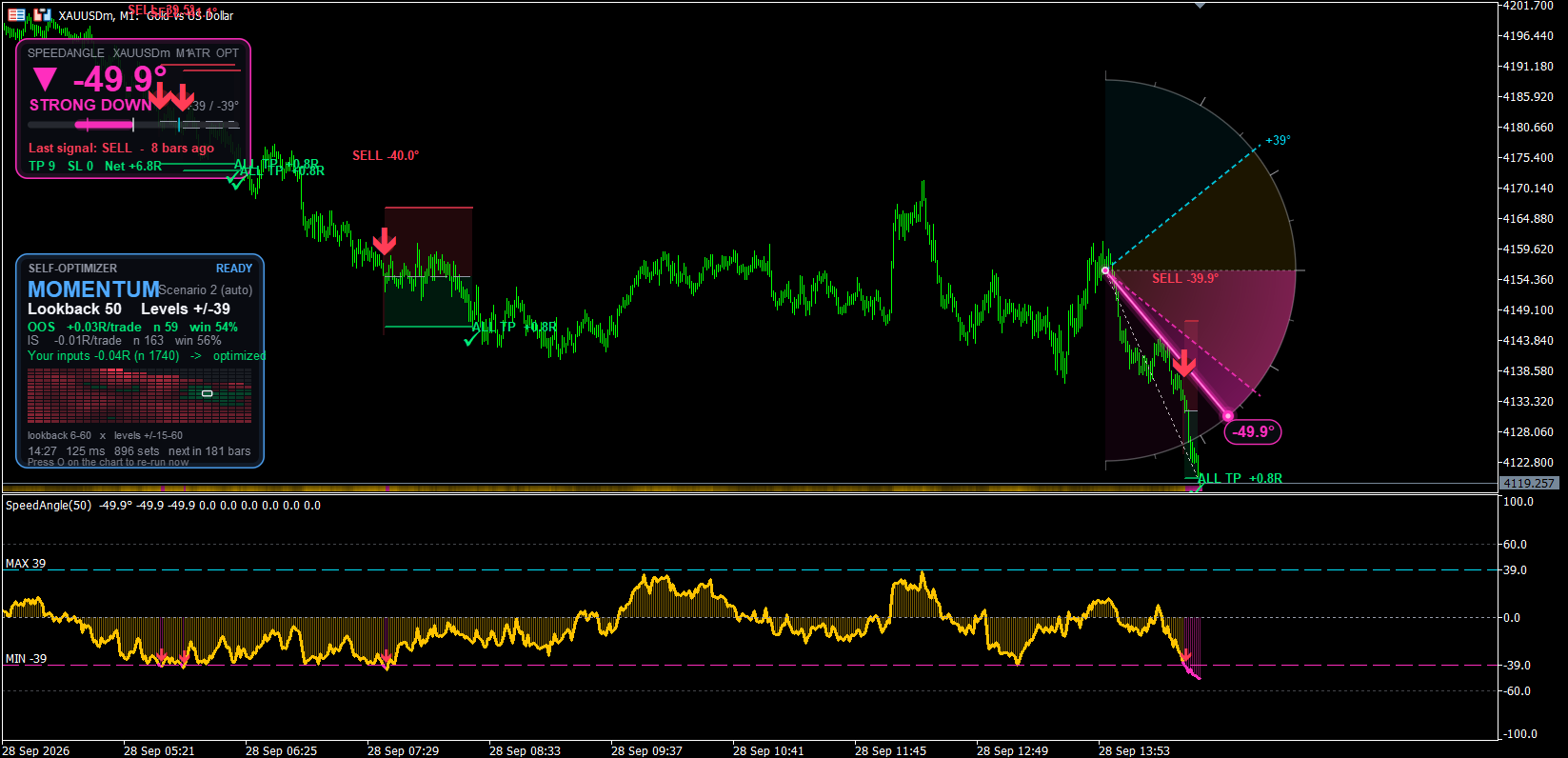Image resolution: width=1568 pixels, height=758 pixels.
Task: Click the 'SELL -39.9°' label in the fan
Action: pos(1185,278)
